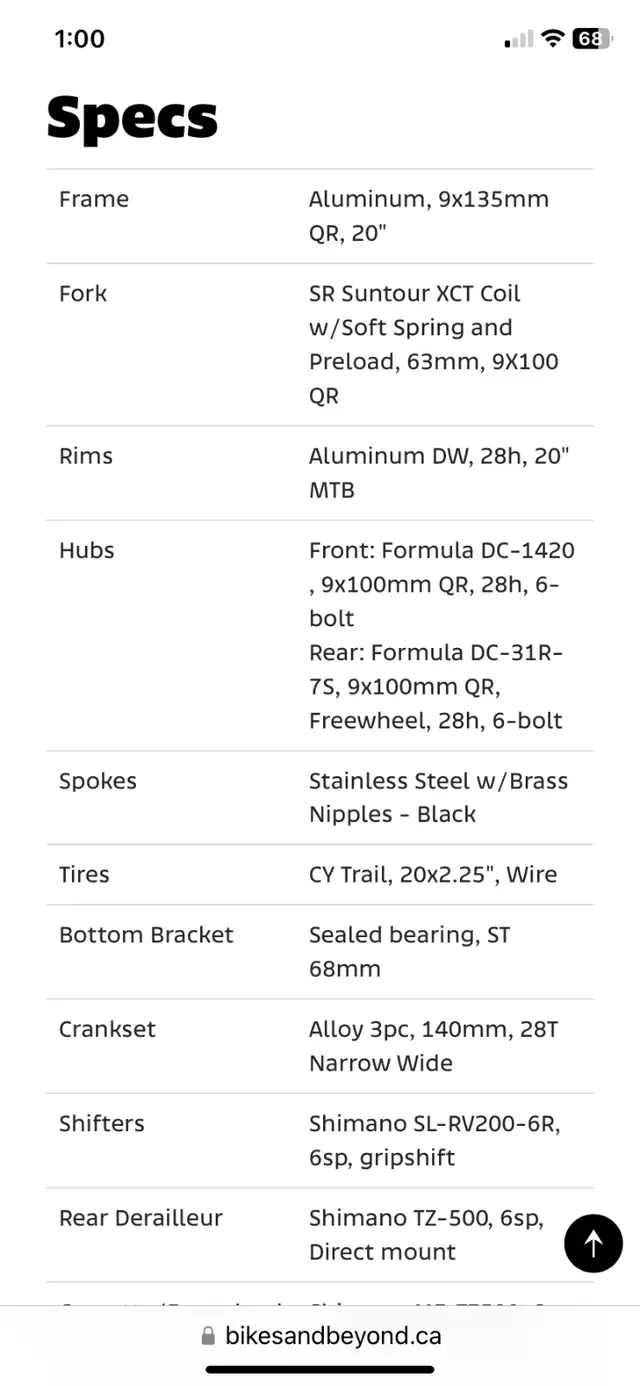This screenshot has width=640, height=1386.
Task: Tap the Crankset row label
Action: coord(107,1029)
